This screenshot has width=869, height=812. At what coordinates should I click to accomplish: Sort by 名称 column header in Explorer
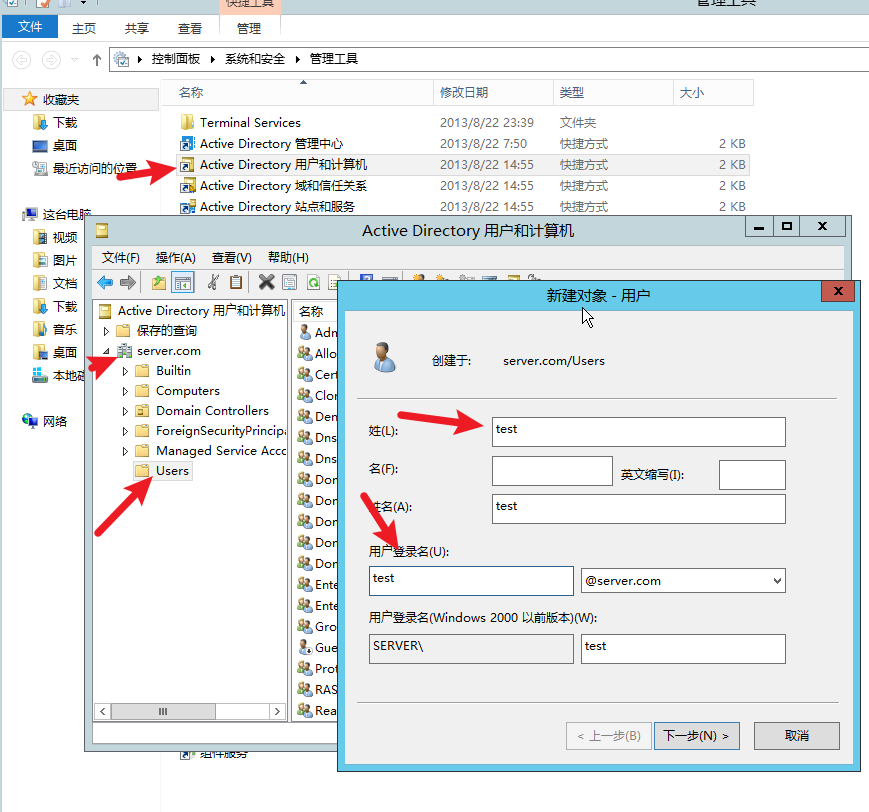tap(298, 93)
